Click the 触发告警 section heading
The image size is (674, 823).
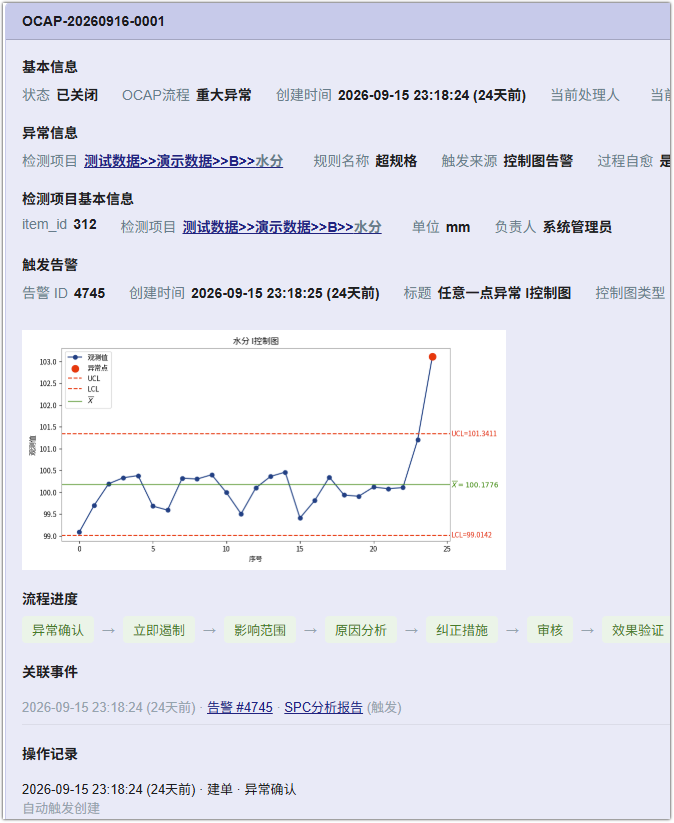pos(50,265)
